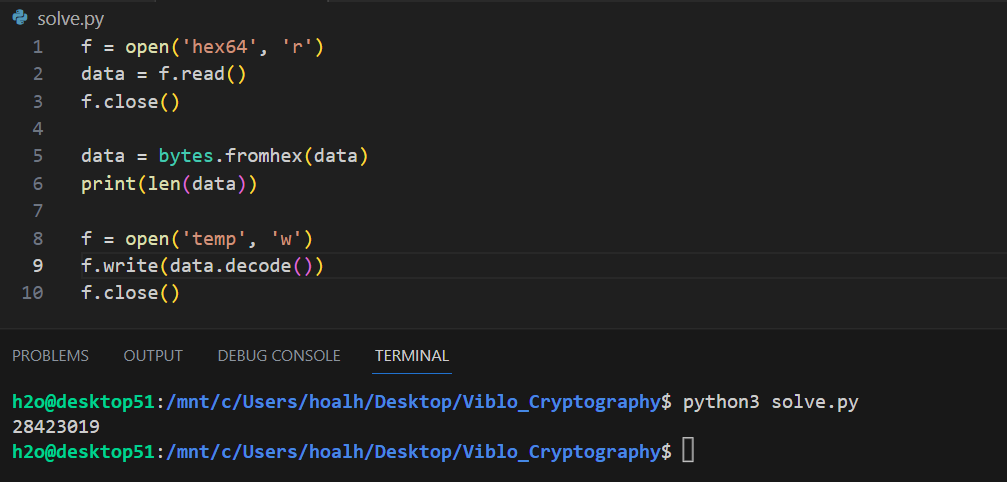1007x482 pixels.
Task: Click the terminal cursor at the prompt
Action: (688, 452)
